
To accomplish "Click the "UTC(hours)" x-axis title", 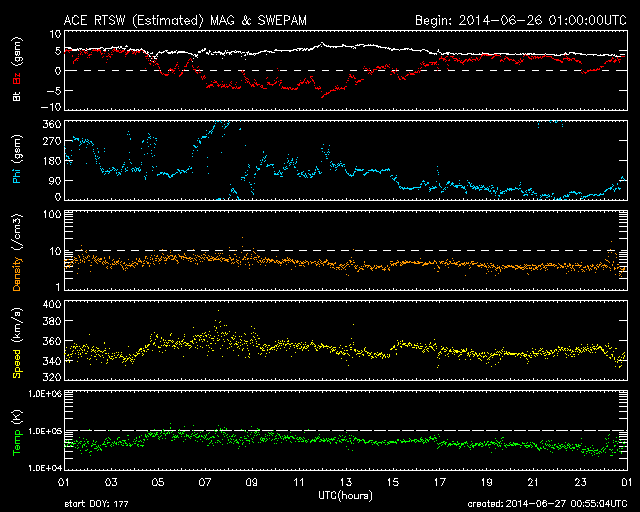I will (x=345, y=496).
